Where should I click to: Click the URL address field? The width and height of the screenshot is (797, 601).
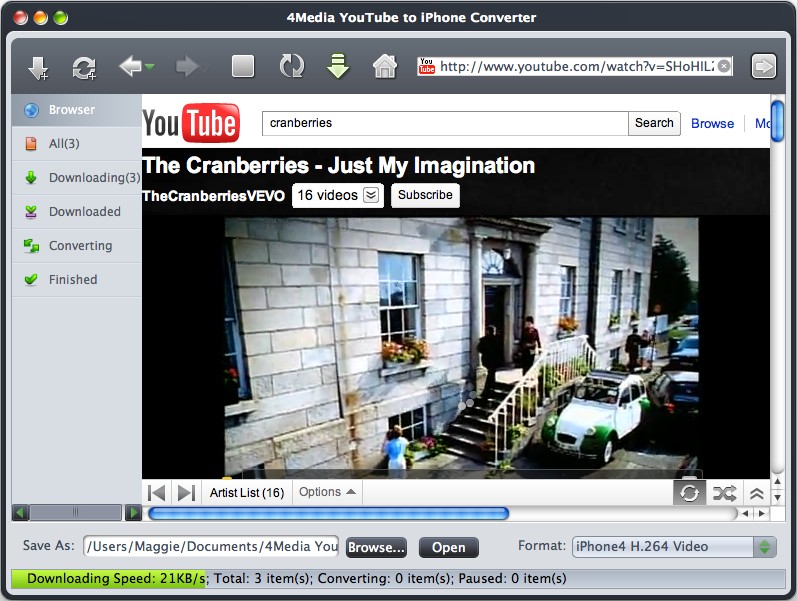click(x=576, y=66)
